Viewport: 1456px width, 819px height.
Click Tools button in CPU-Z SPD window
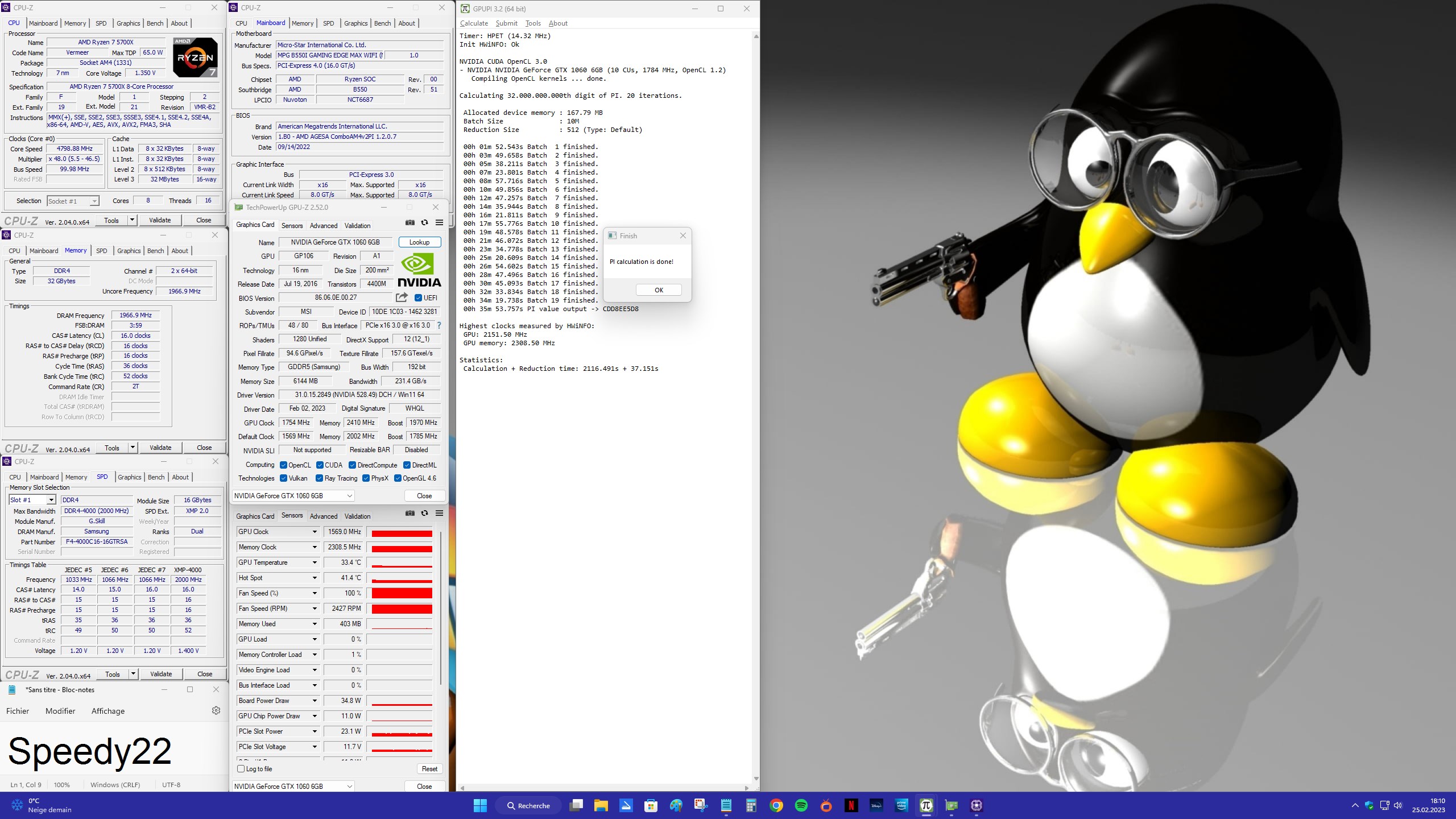pyautogui.click(x=113, y=674)
